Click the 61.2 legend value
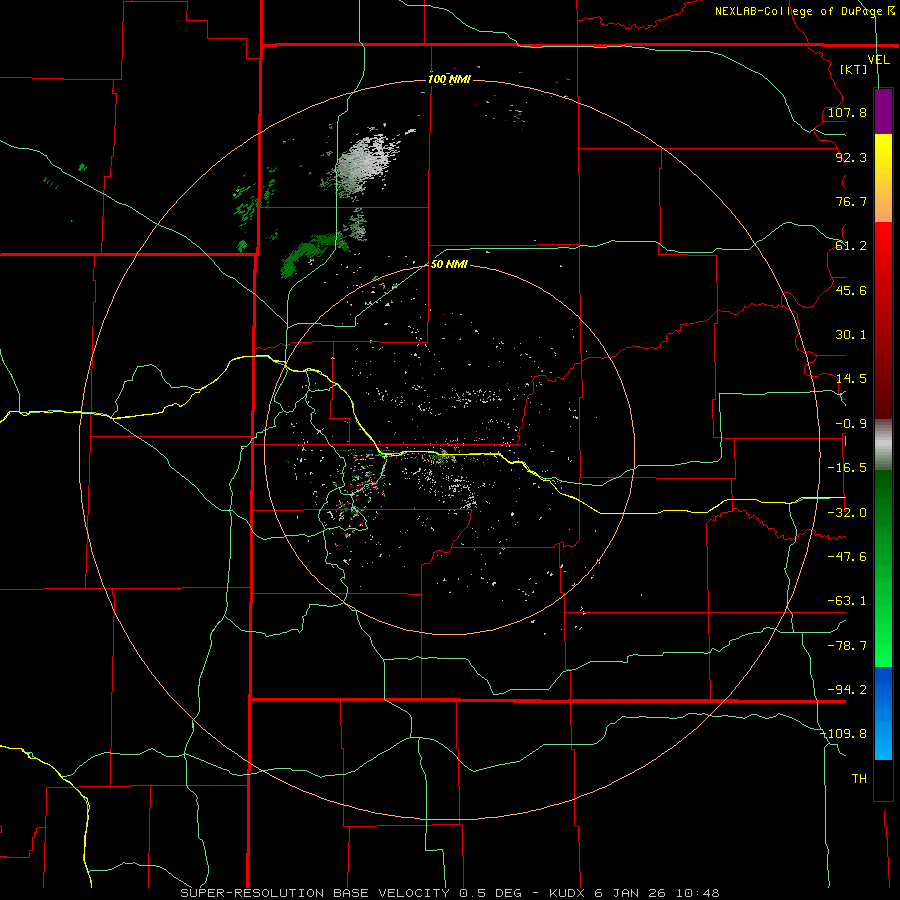The image size is (900, 900). [x=851, y=246]
